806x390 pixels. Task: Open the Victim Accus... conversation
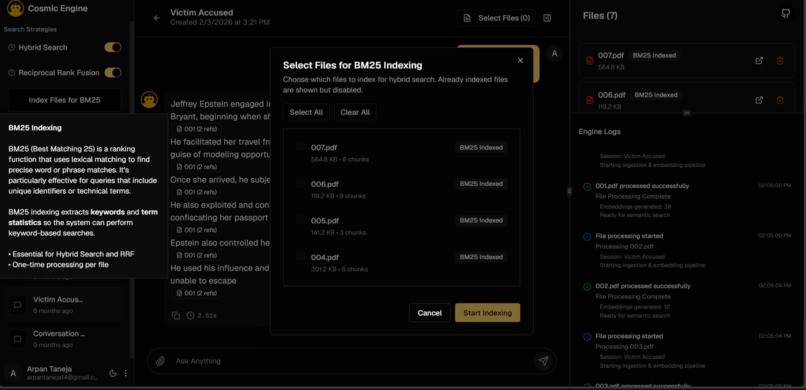point(66,305)
